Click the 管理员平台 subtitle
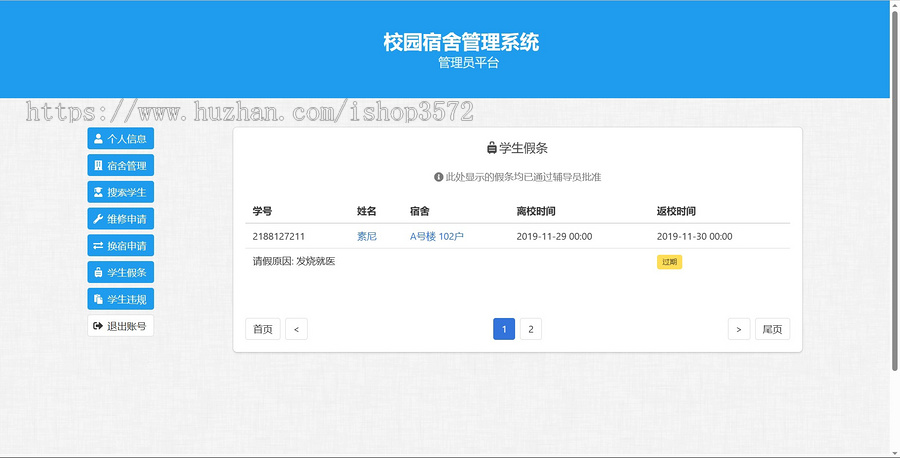The height and width of the screenshot is (458, 900). [x=468, y=63]
